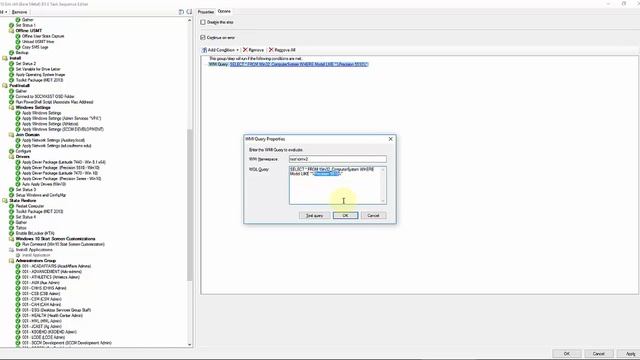640x360 pixels.
Task: Select the Windows Settings group folder icon
Action: tap(11, 108)
